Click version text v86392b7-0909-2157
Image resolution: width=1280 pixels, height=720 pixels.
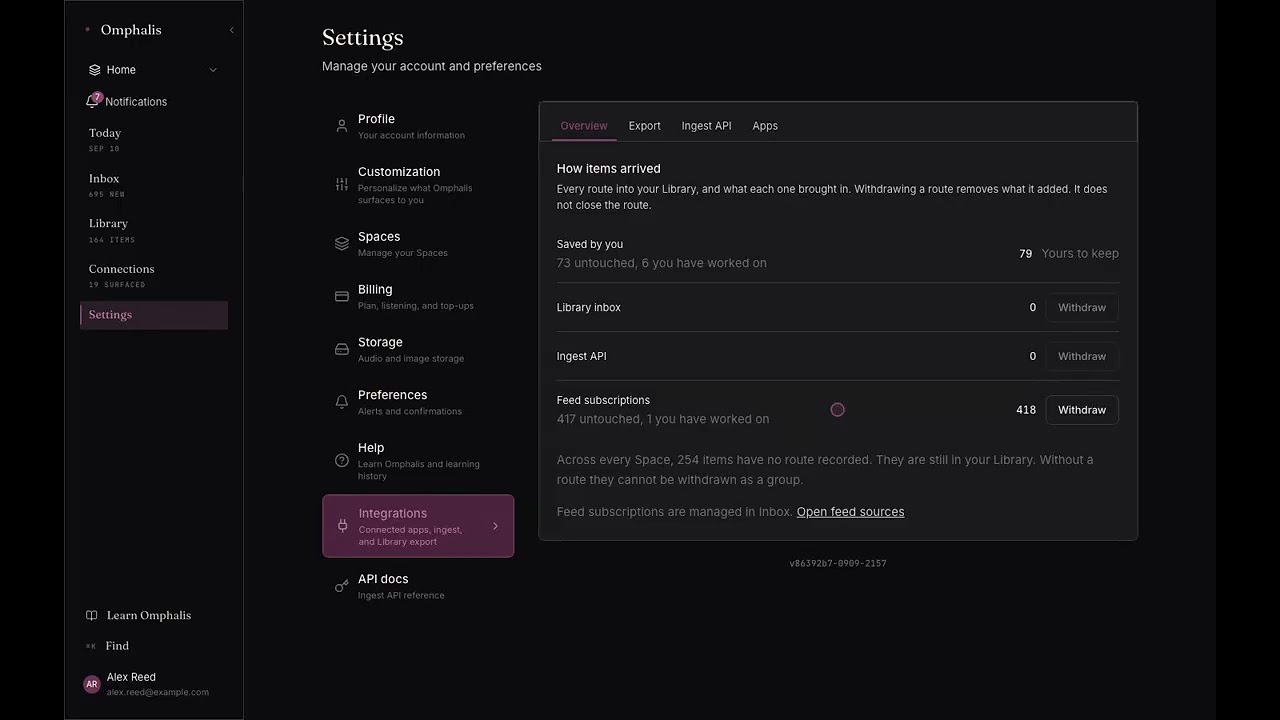tap(838, 564)
